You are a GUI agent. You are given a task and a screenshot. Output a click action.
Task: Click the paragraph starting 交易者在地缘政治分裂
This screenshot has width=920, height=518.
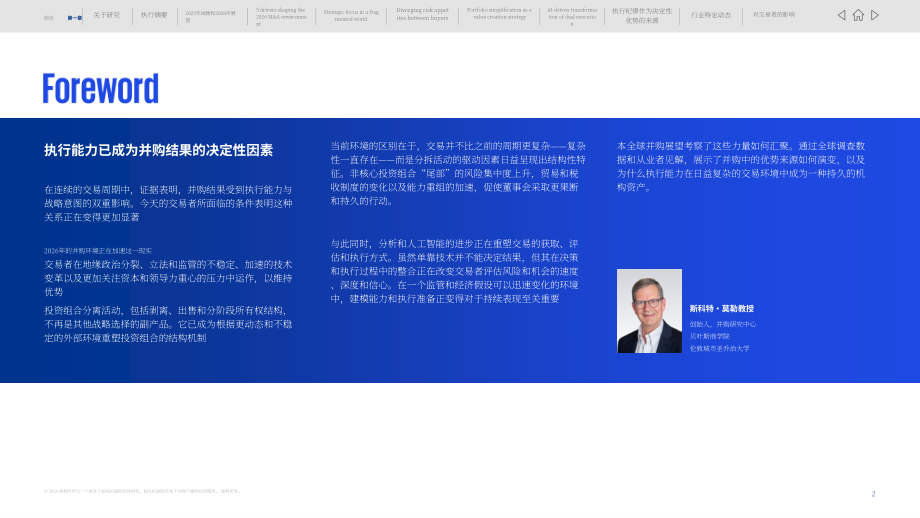pyautogui.click(x=168, y=278)
